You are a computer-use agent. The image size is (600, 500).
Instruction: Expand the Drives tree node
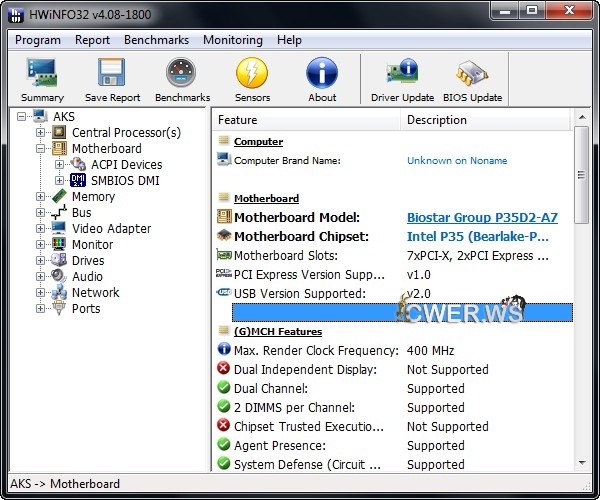click(x=41, y=261)
